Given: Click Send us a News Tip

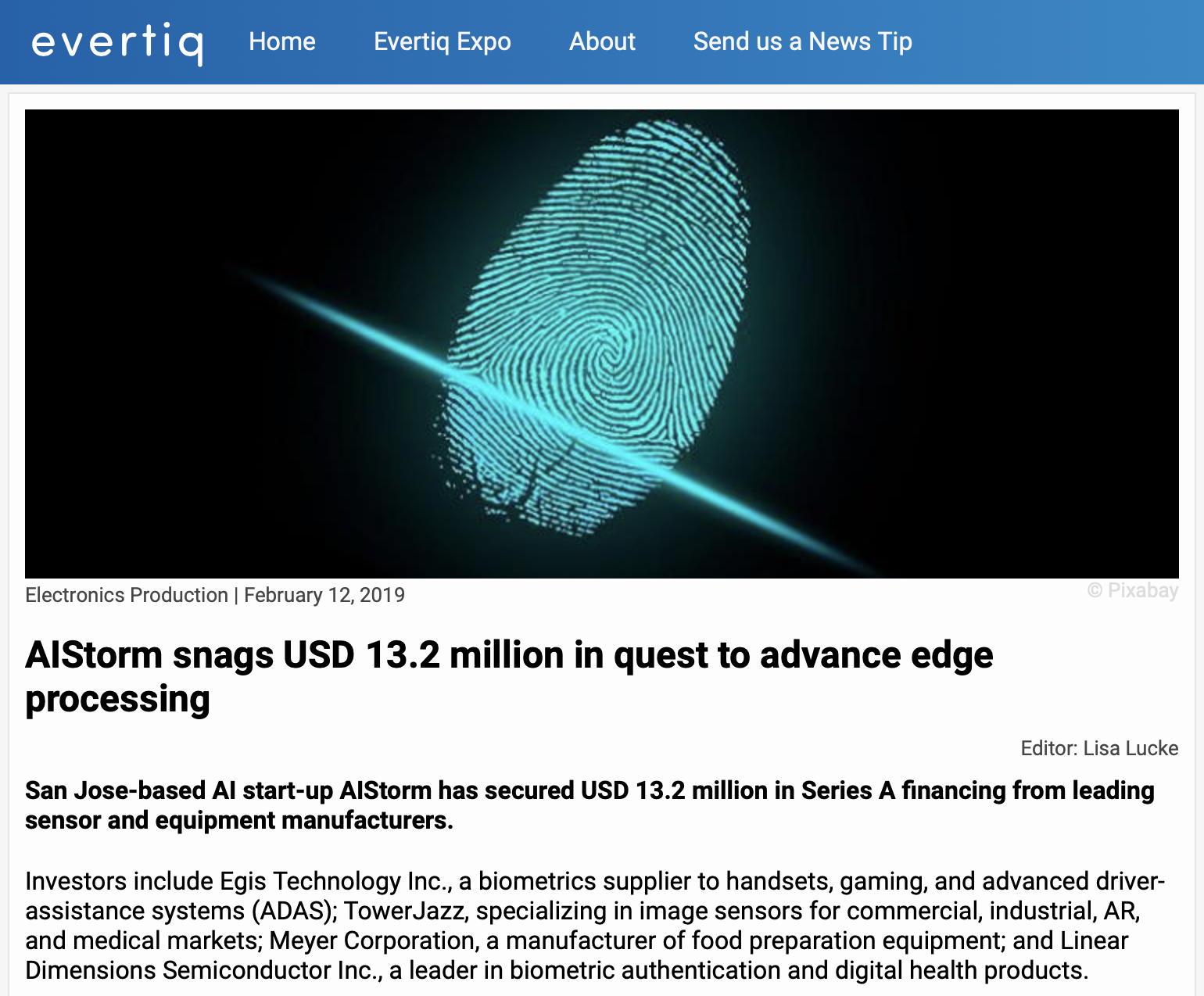Looking at the screenshot, I should (x=803, y=41).
